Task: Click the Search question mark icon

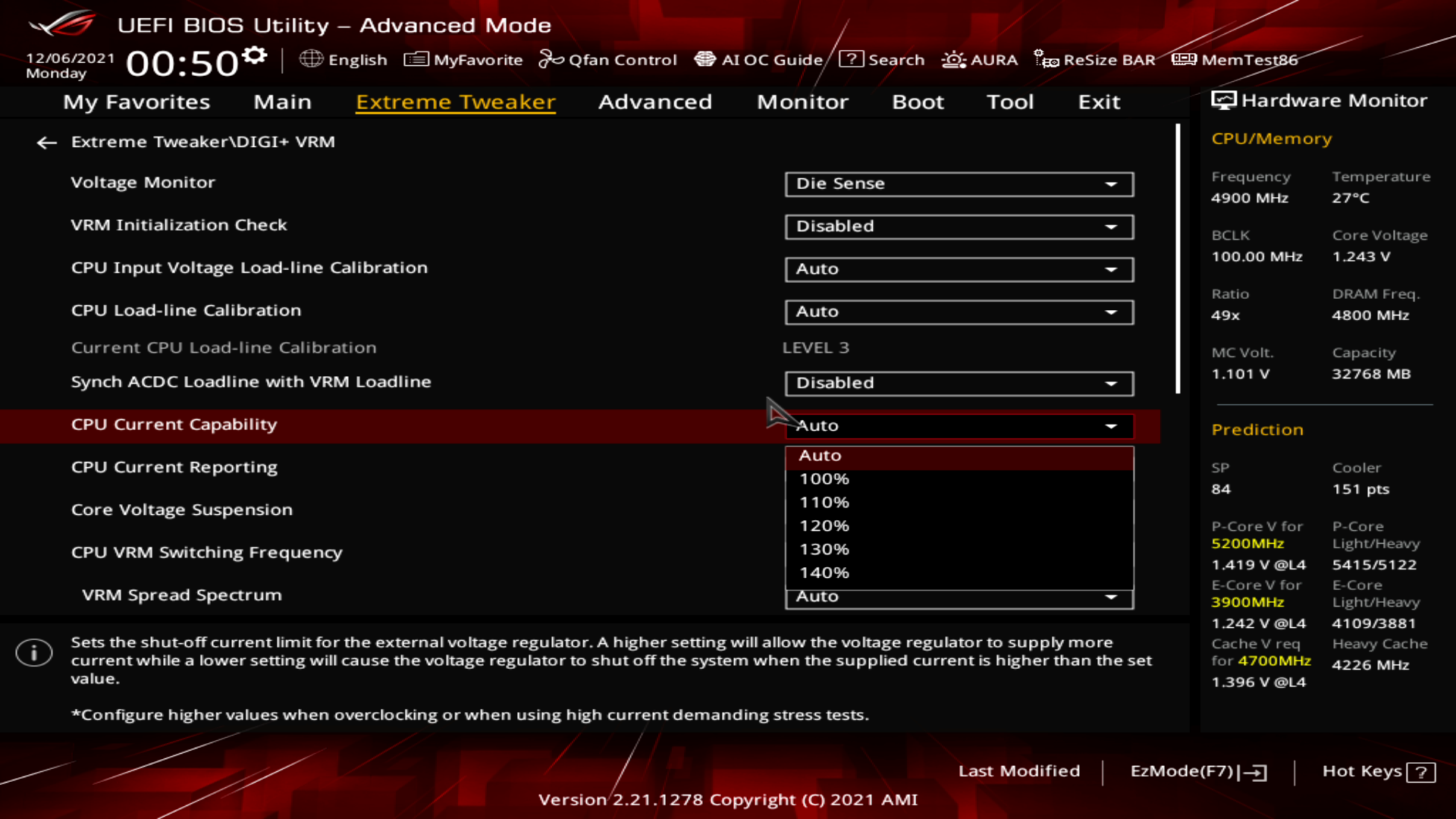Action: click(851, 59)
